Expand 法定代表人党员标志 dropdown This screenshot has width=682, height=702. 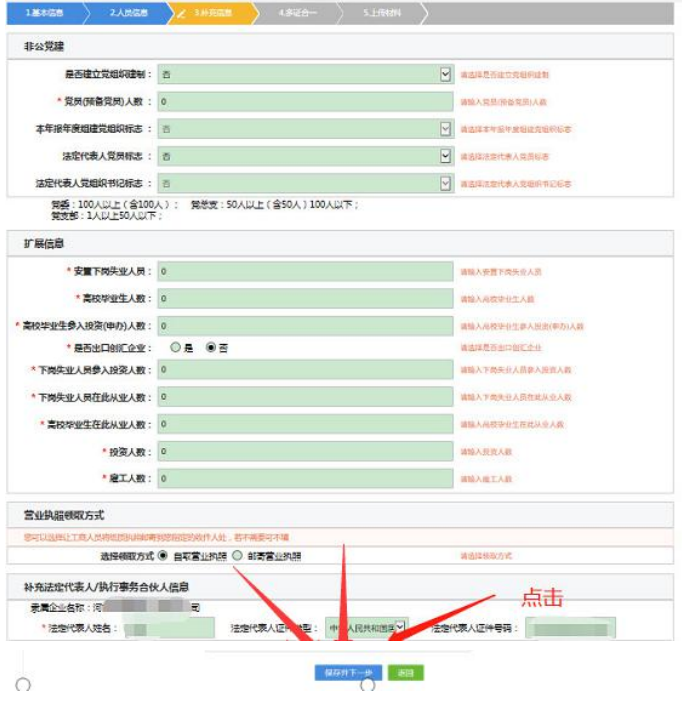tap(446, 156)
